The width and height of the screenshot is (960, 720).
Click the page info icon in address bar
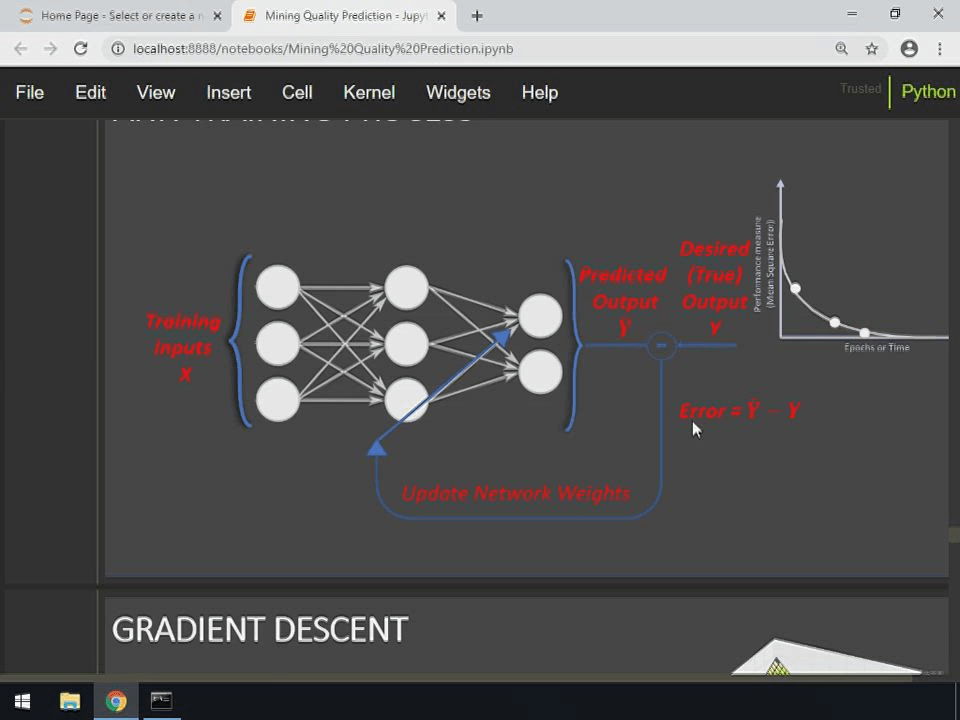click(118, 48)
